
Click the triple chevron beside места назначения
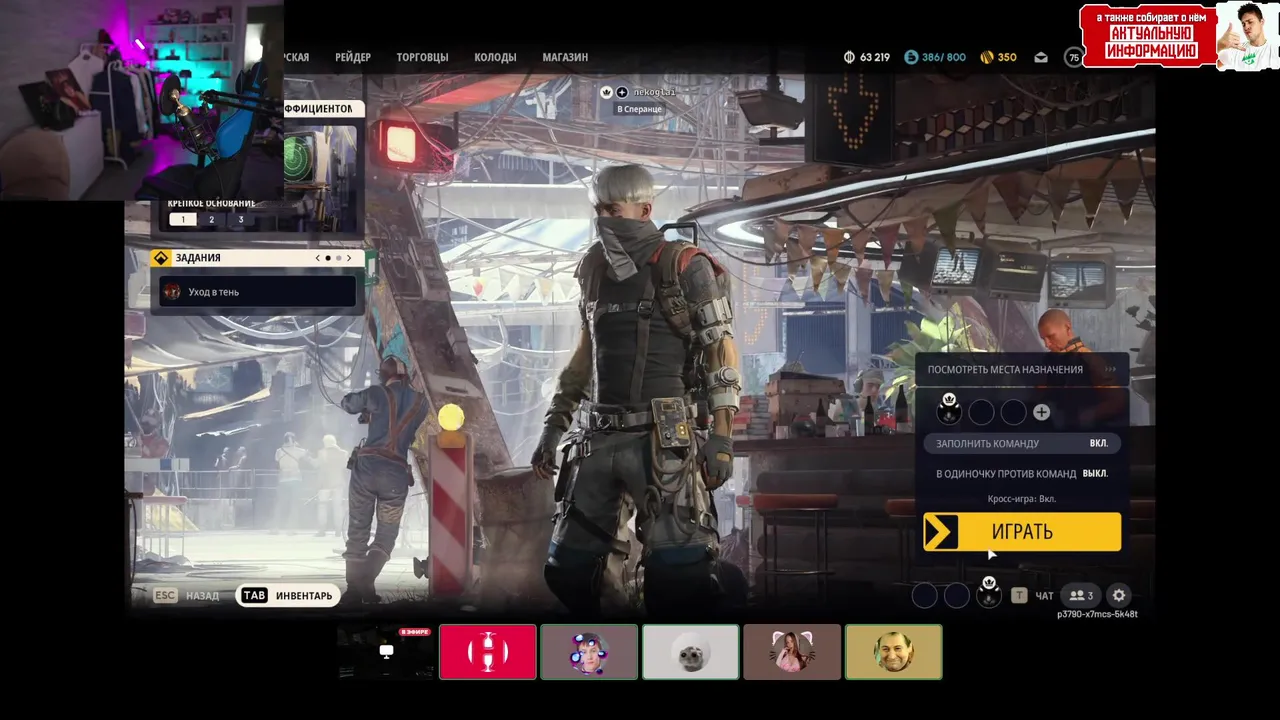[x=1110, y=369]
